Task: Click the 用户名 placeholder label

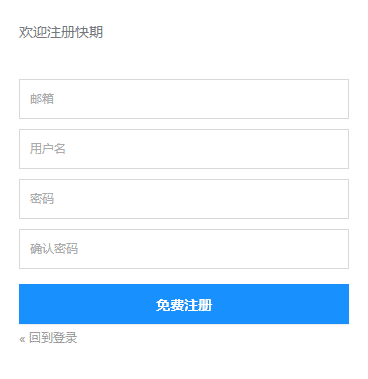Action: (x=48, y=149)
